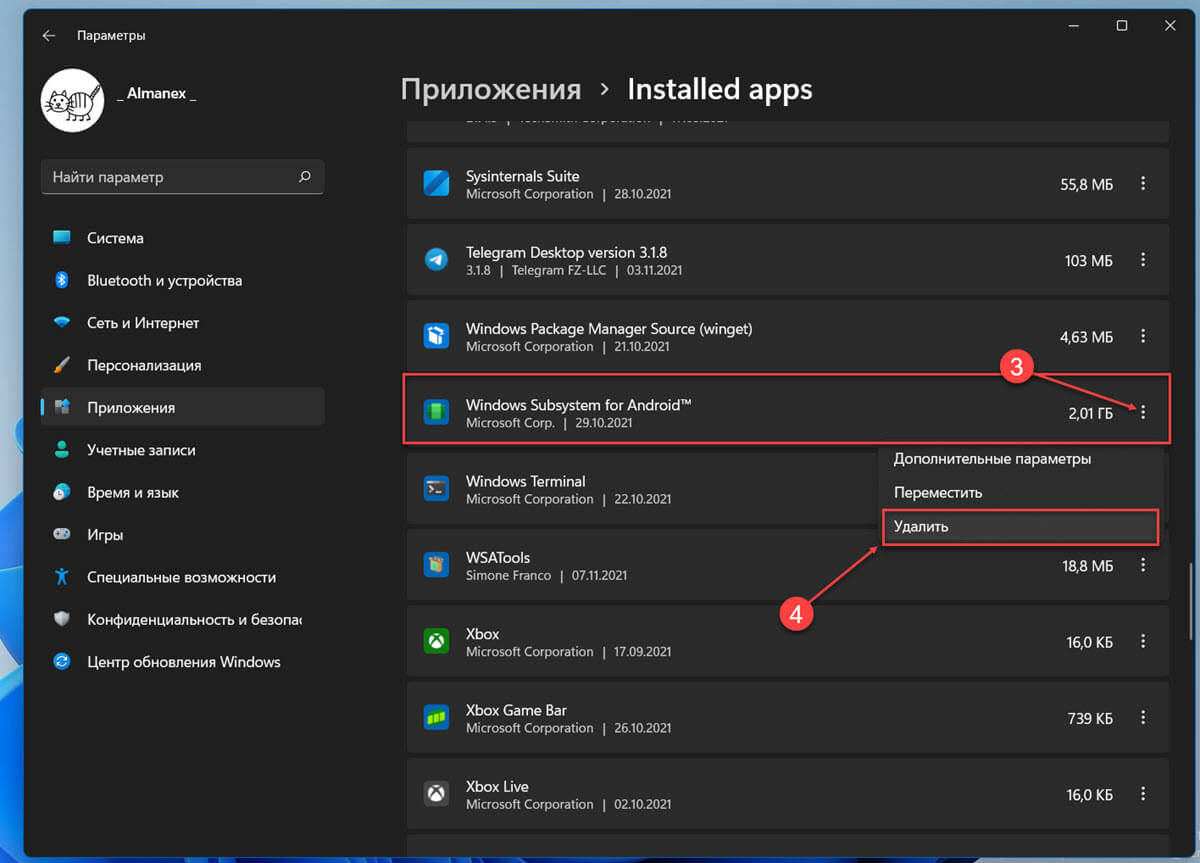Click the Приложения breadcrumb link
The image size is (1200, 863).
(490, 89)
